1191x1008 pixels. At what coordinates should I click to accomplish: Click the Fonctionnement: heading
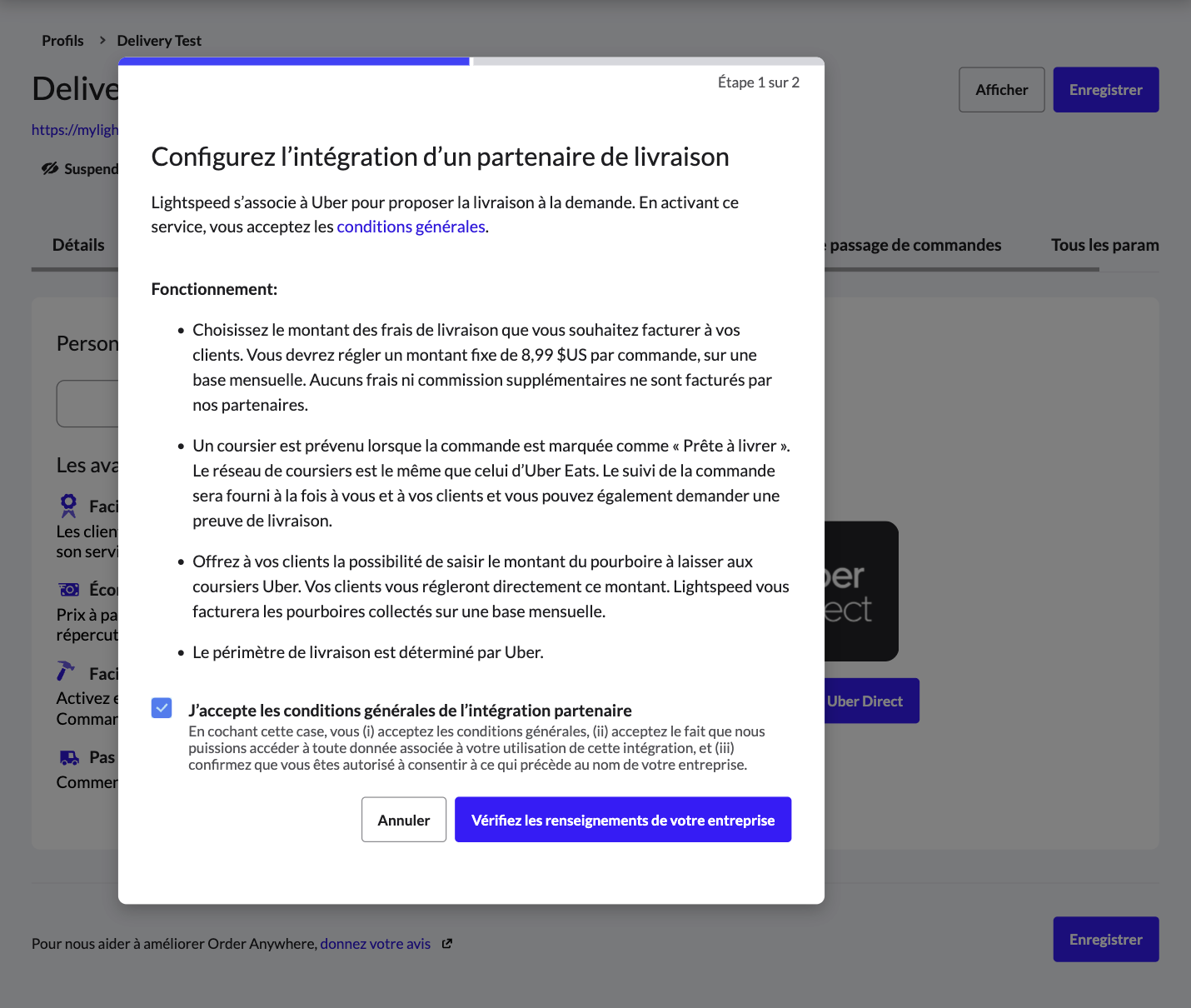tap(214, 289)
